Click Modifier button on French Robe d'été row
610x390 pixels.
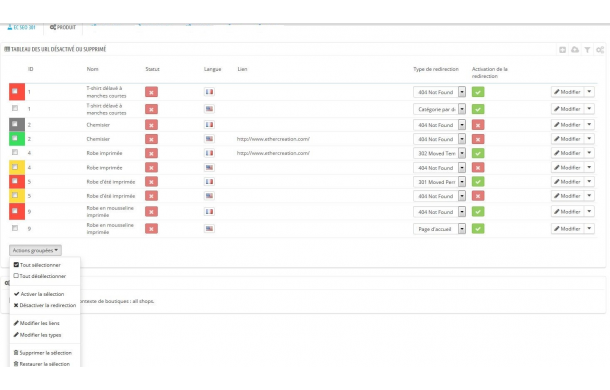(568, 182)
